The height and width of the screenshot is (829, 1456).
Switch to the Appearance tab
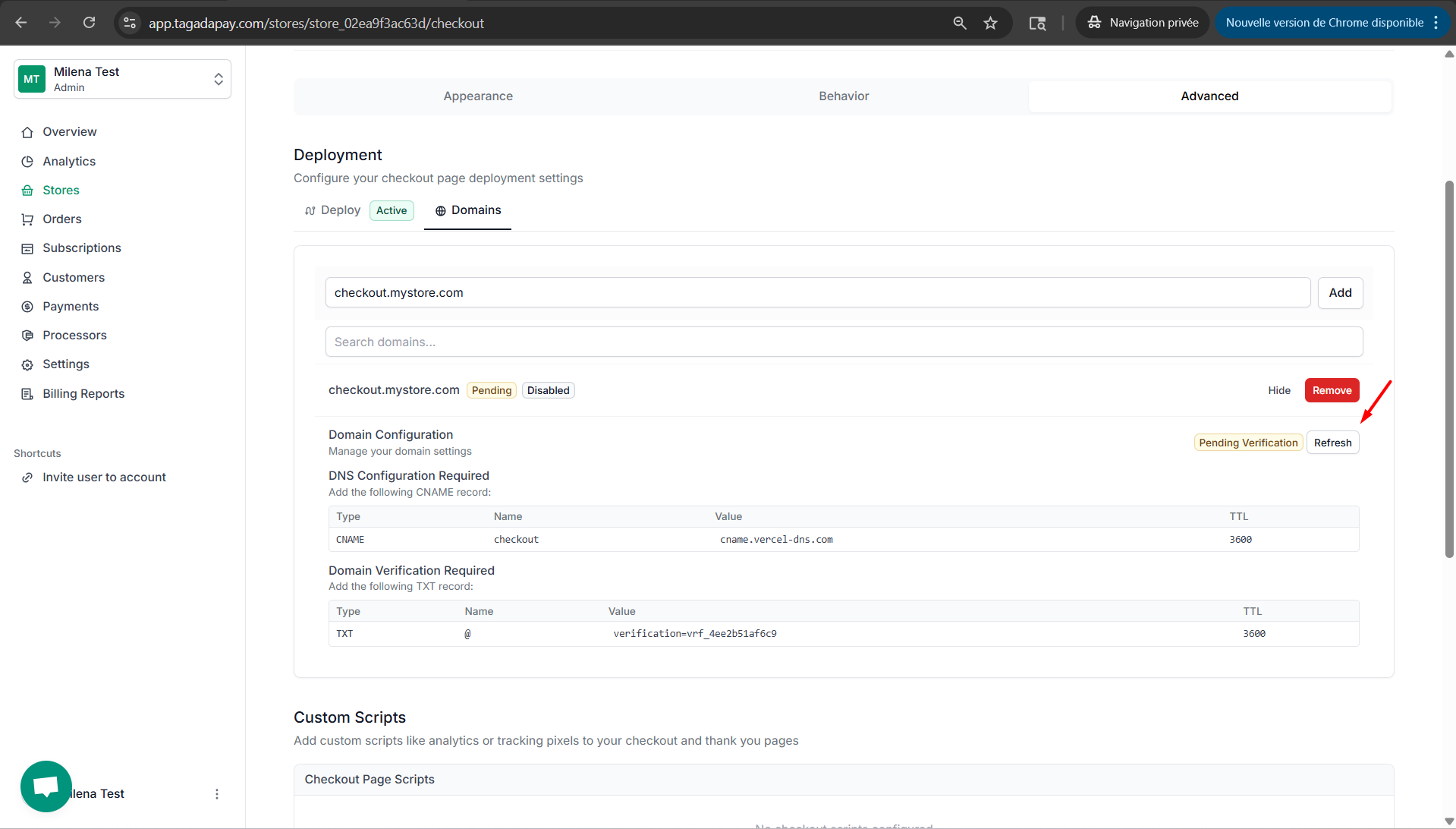pyautogui.click(x=478, y=96)
